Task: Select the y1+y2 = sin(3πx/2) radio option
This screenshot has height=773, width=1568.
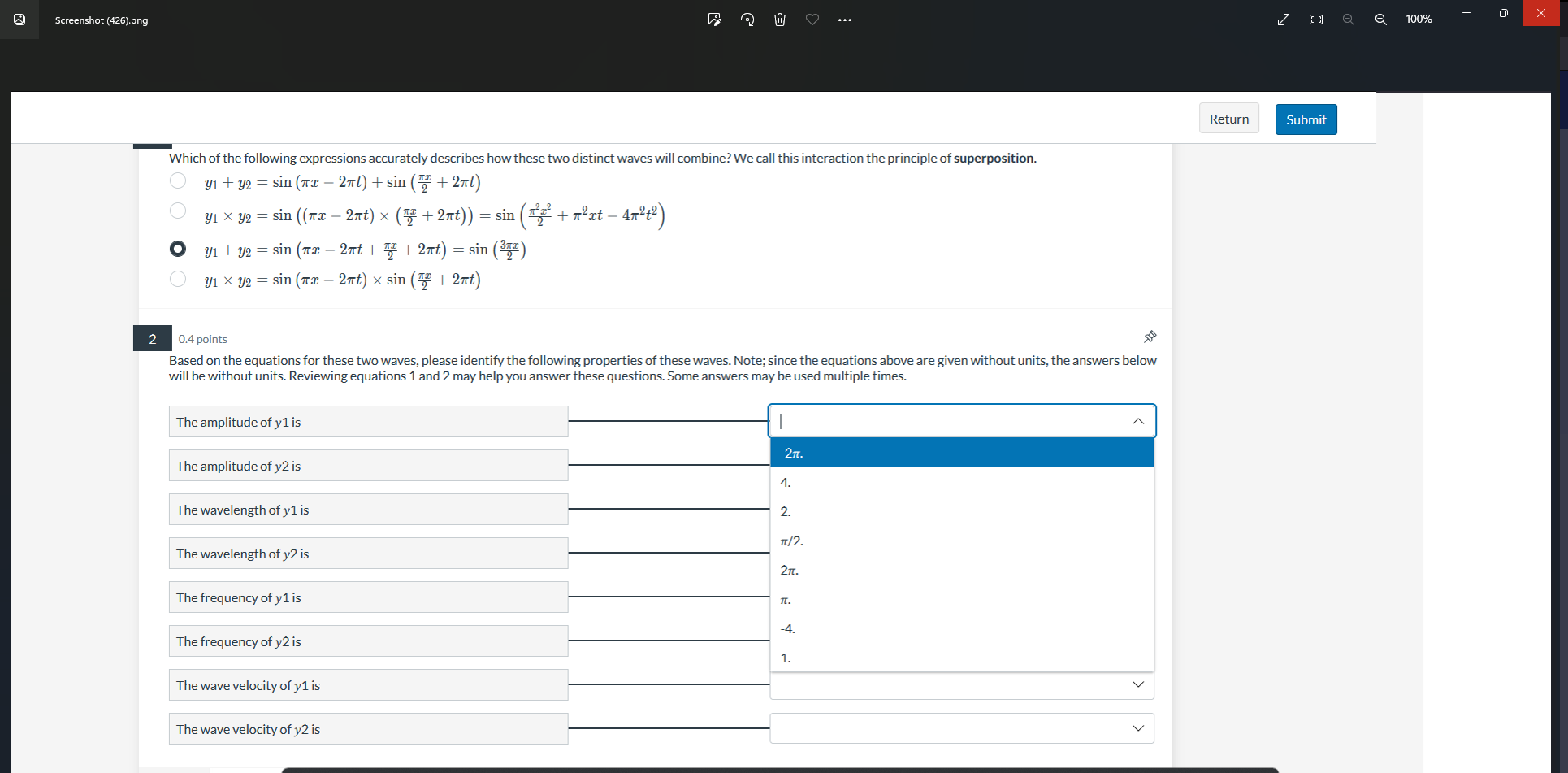Action: click(178, 249)
